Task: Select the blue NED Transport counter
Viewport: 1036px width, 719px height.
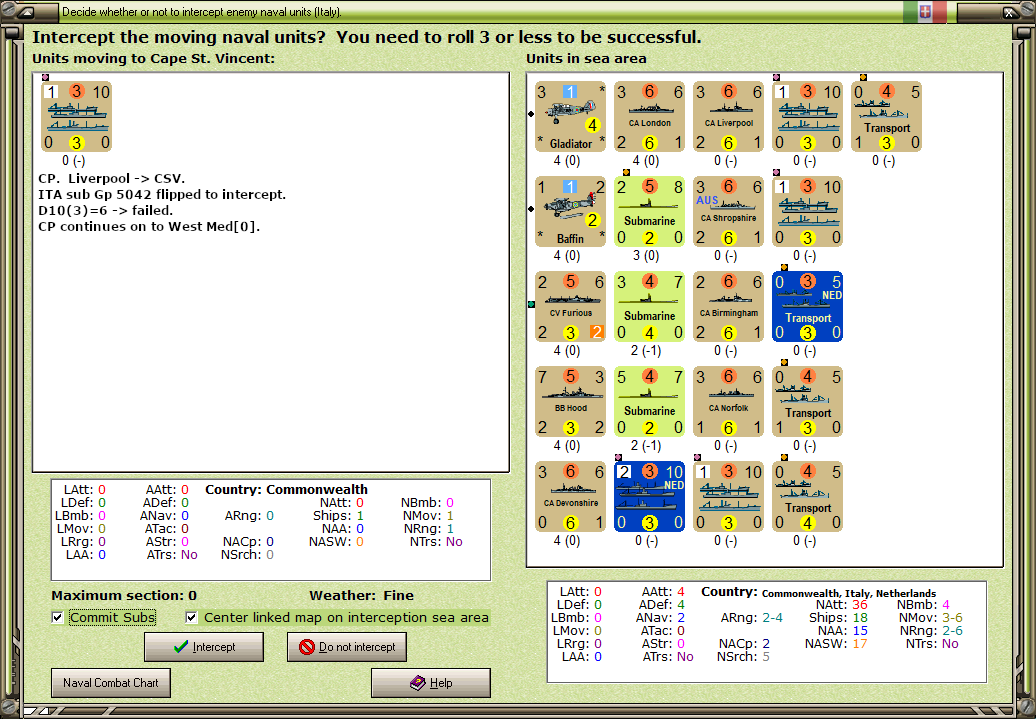Action: (807, 307)
